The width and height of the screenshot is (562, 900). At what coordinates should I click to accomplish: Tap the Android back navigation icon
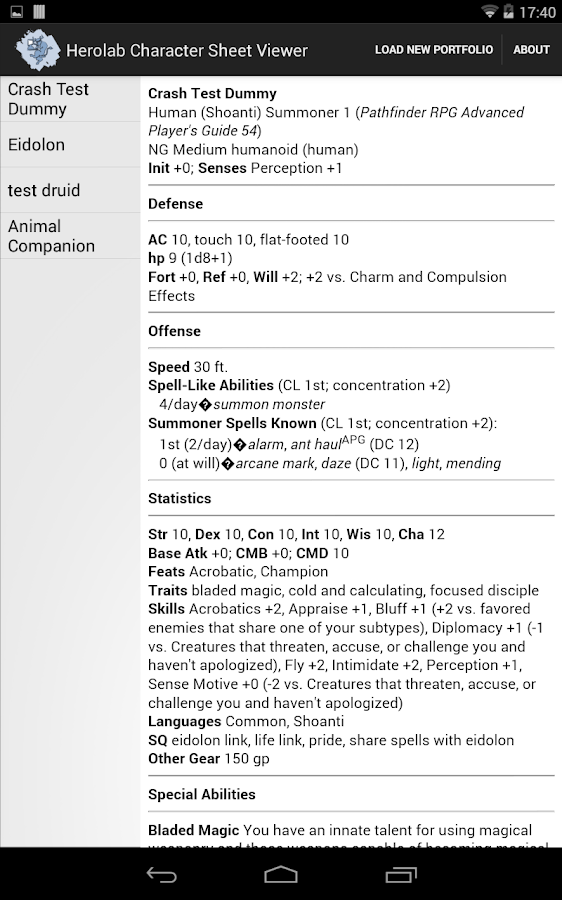click(x=161, y=874)
